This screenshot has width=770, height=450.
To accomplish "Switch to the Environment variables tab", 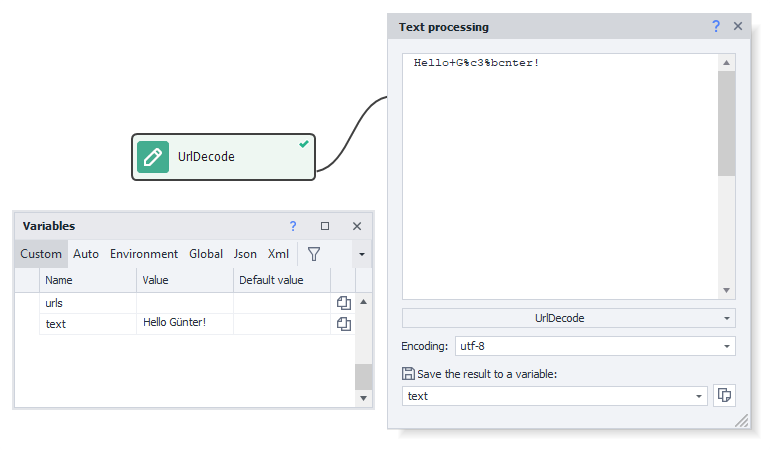I will pyautogui.click(x=144, y=254).
